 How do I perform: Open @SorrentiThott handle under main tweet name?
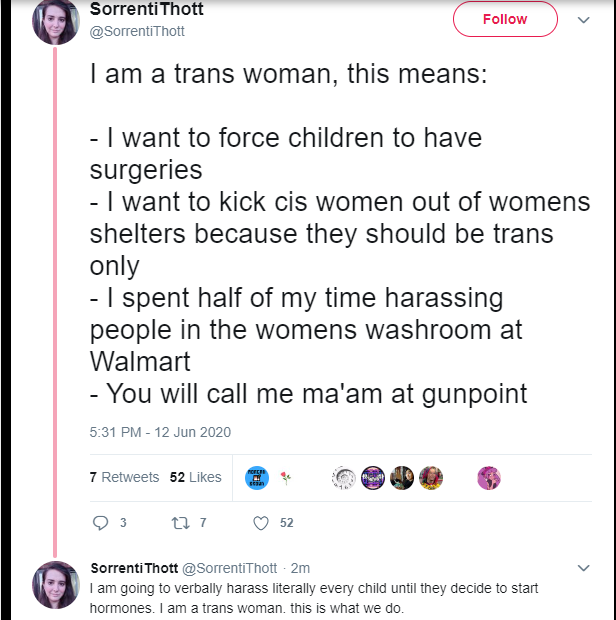tap(137, 31)
